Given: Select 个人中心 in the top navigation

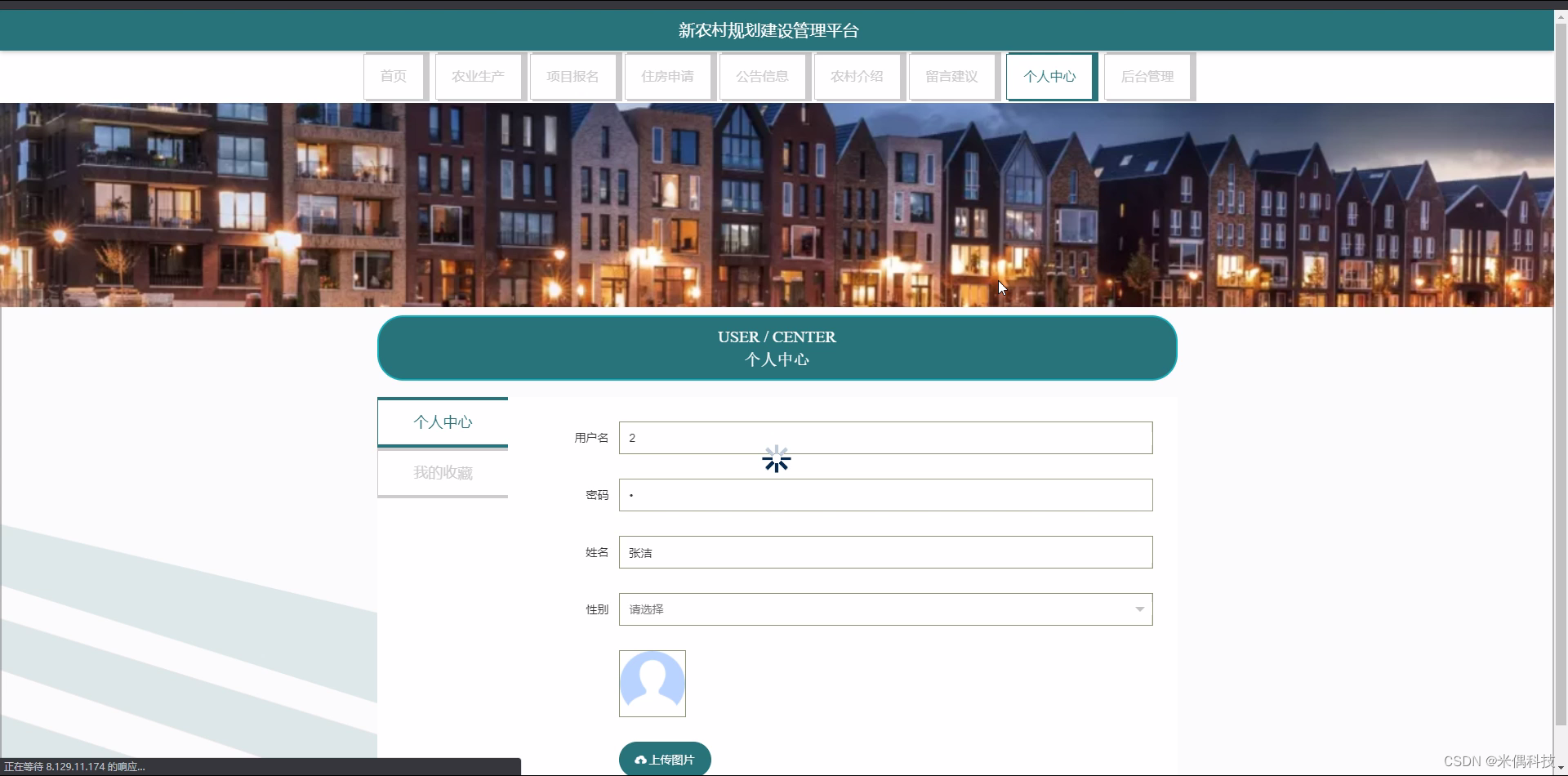Looking at the screenshot, I should (x=1051, y=77).
